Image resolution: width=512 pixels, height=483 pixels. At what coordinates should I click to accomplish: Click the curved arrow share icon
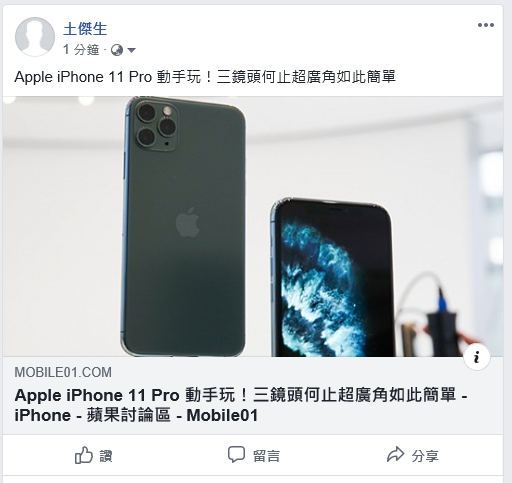coord(395,454)
